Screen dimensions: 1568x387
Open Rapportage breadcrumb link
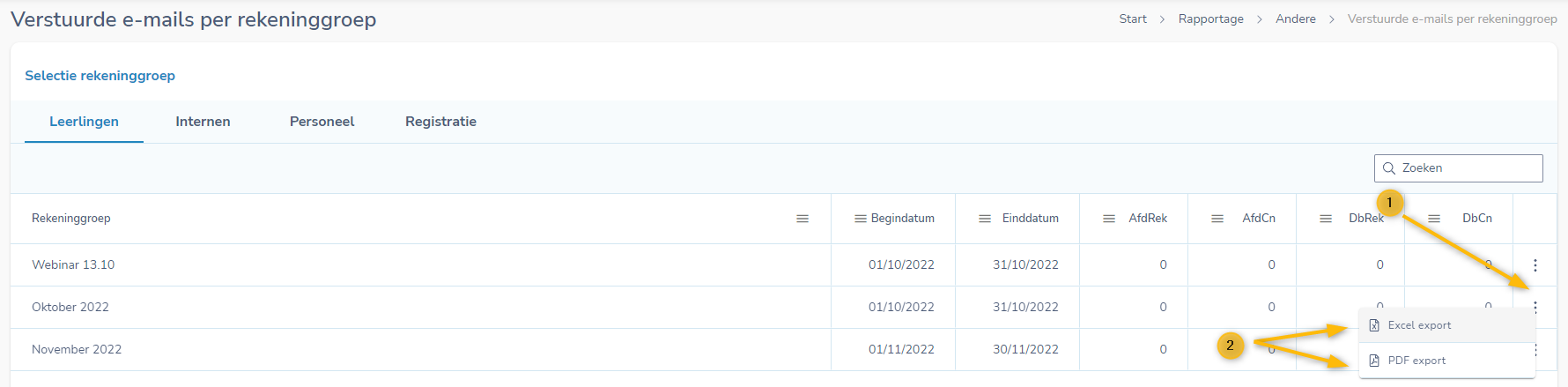click(x=1210, y=19)
